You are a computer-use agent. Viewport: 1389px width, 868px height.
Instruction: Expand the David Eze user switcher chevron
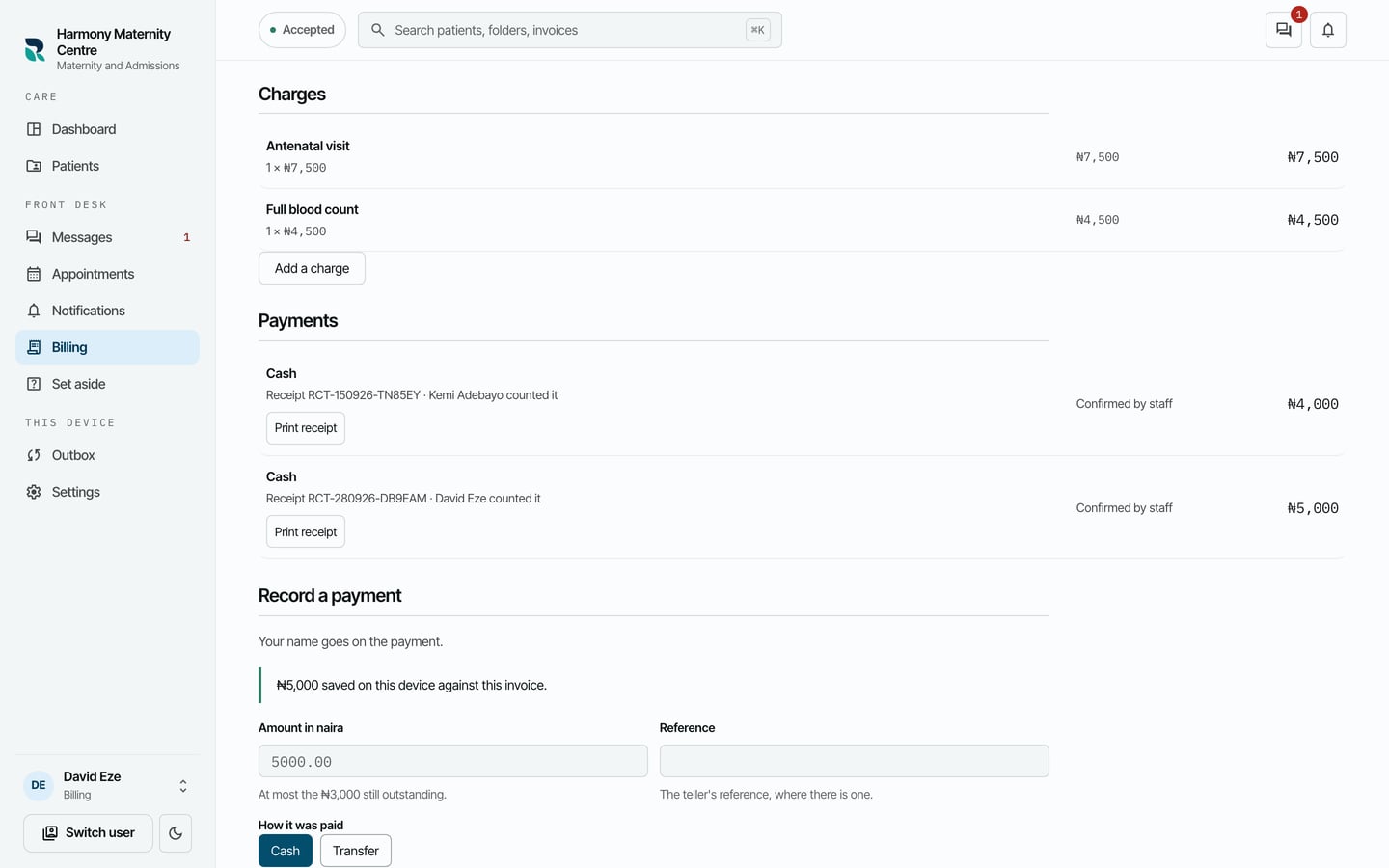(183, 786)
